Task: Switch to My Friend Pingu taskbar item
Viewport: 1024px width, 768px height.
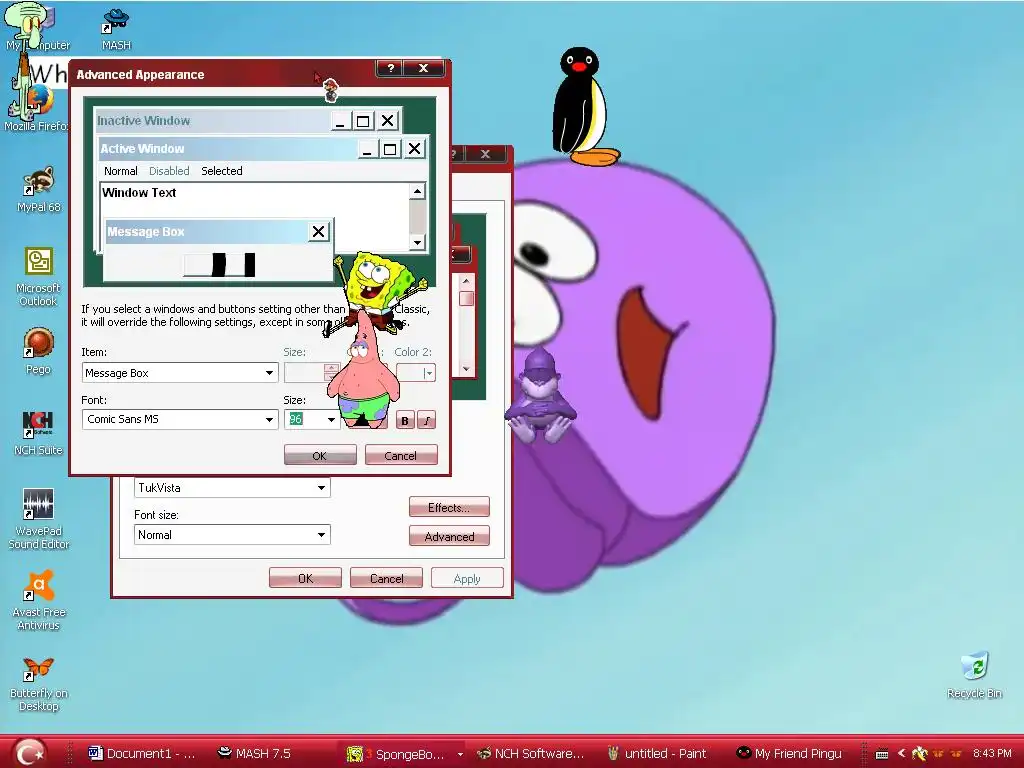Action: (x=789, y=753)
